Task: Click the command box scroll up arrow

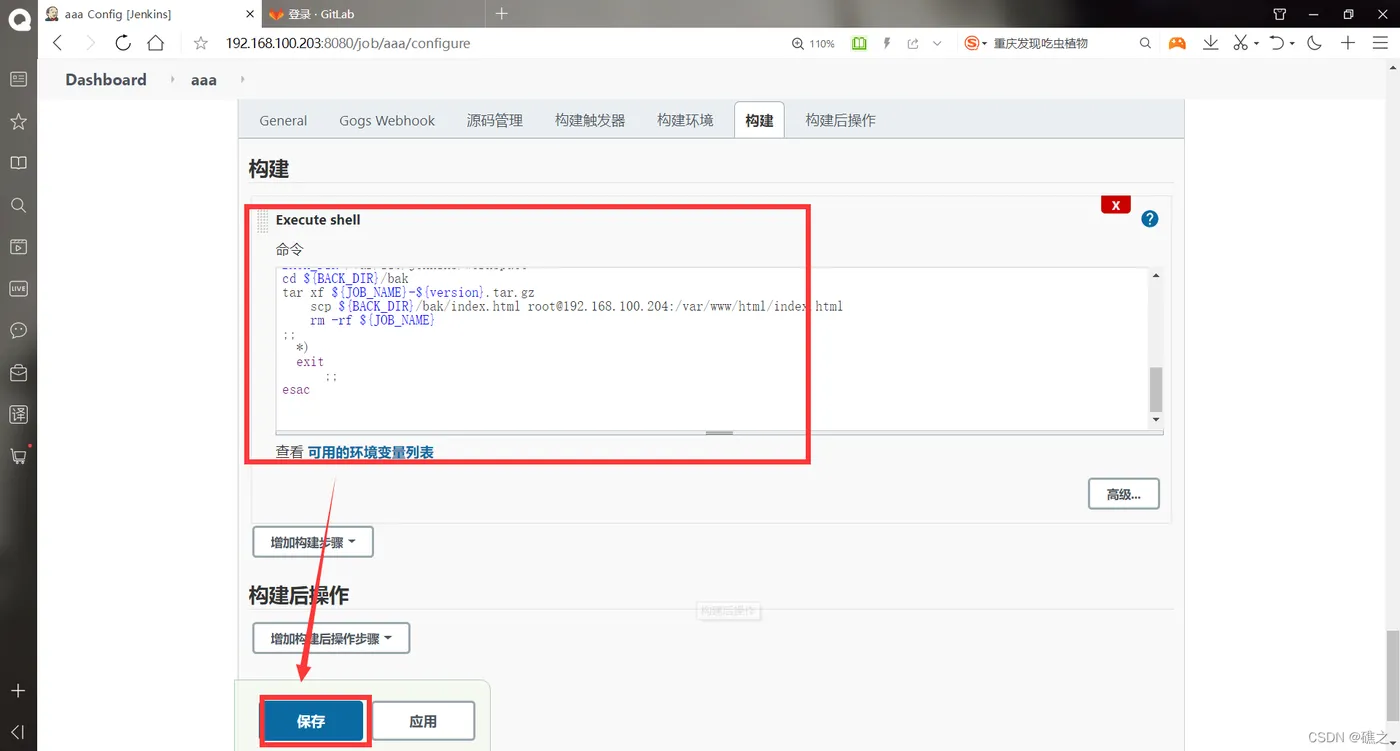Action: click(1156, 275)
